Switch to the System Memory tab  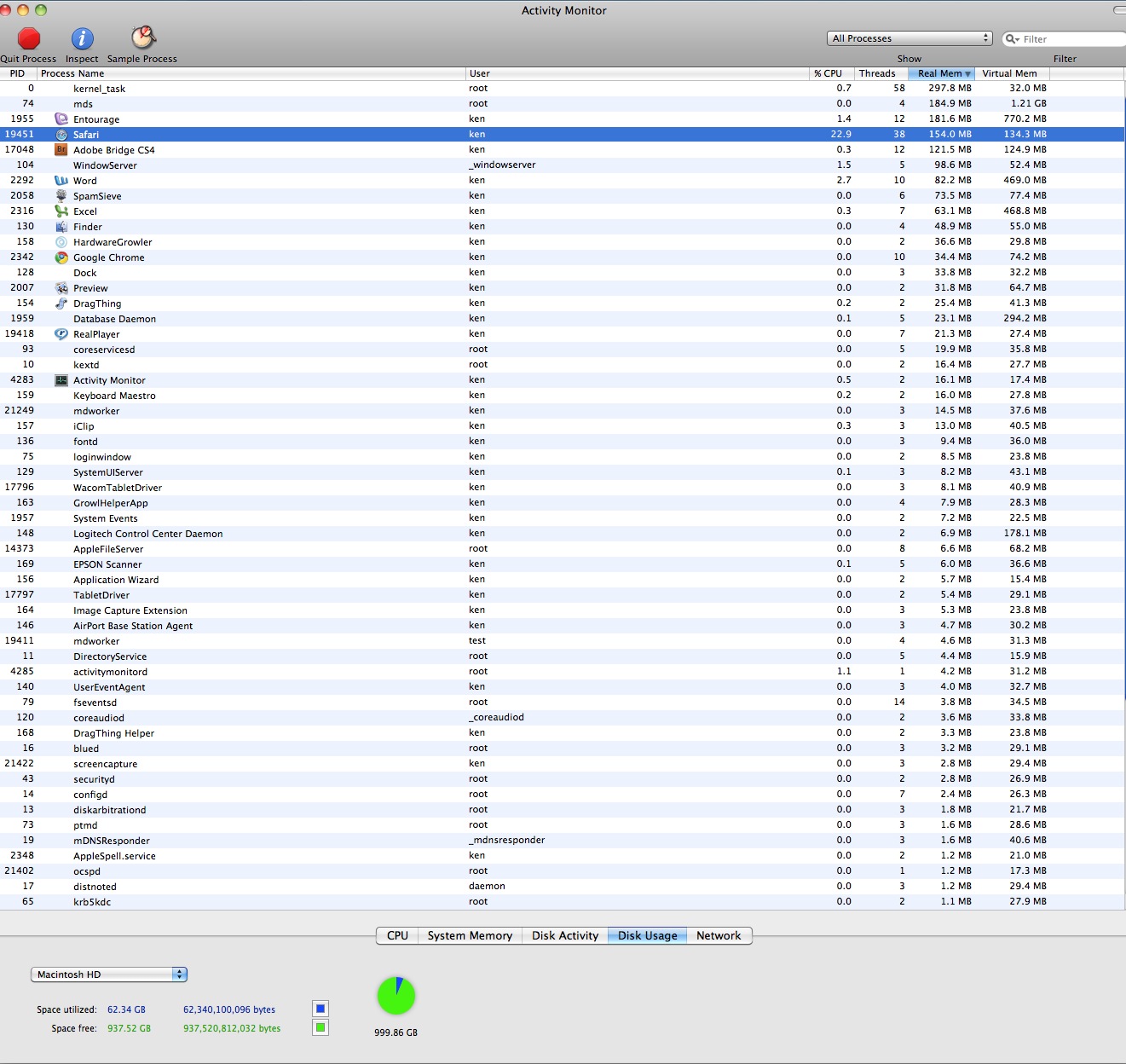point(470,935)
